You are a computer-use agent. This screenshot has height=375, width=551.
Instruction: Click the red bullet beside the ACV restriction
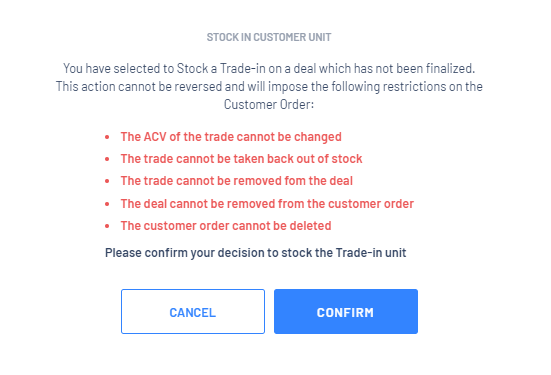pyautogui.click(x=107, y=137)
